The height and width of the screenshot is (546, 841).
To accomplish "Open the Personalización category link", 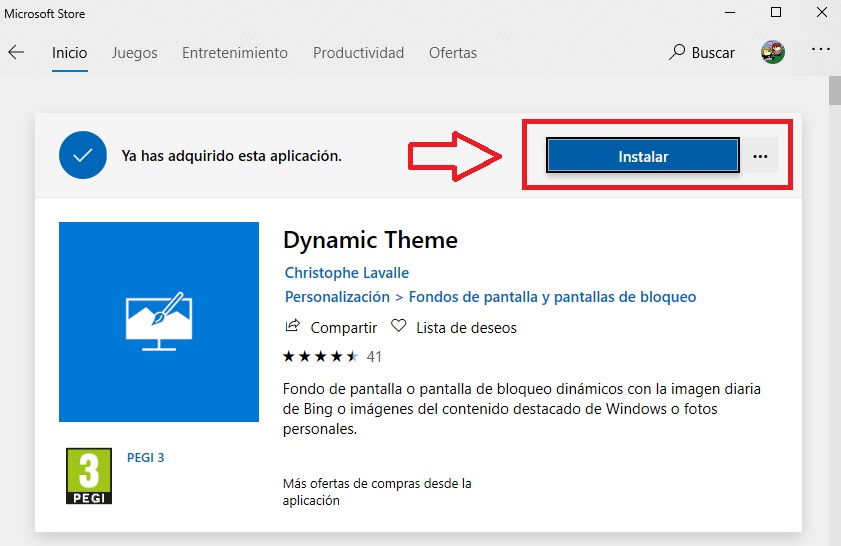I will pyautogui.click(x=337, y=297).
